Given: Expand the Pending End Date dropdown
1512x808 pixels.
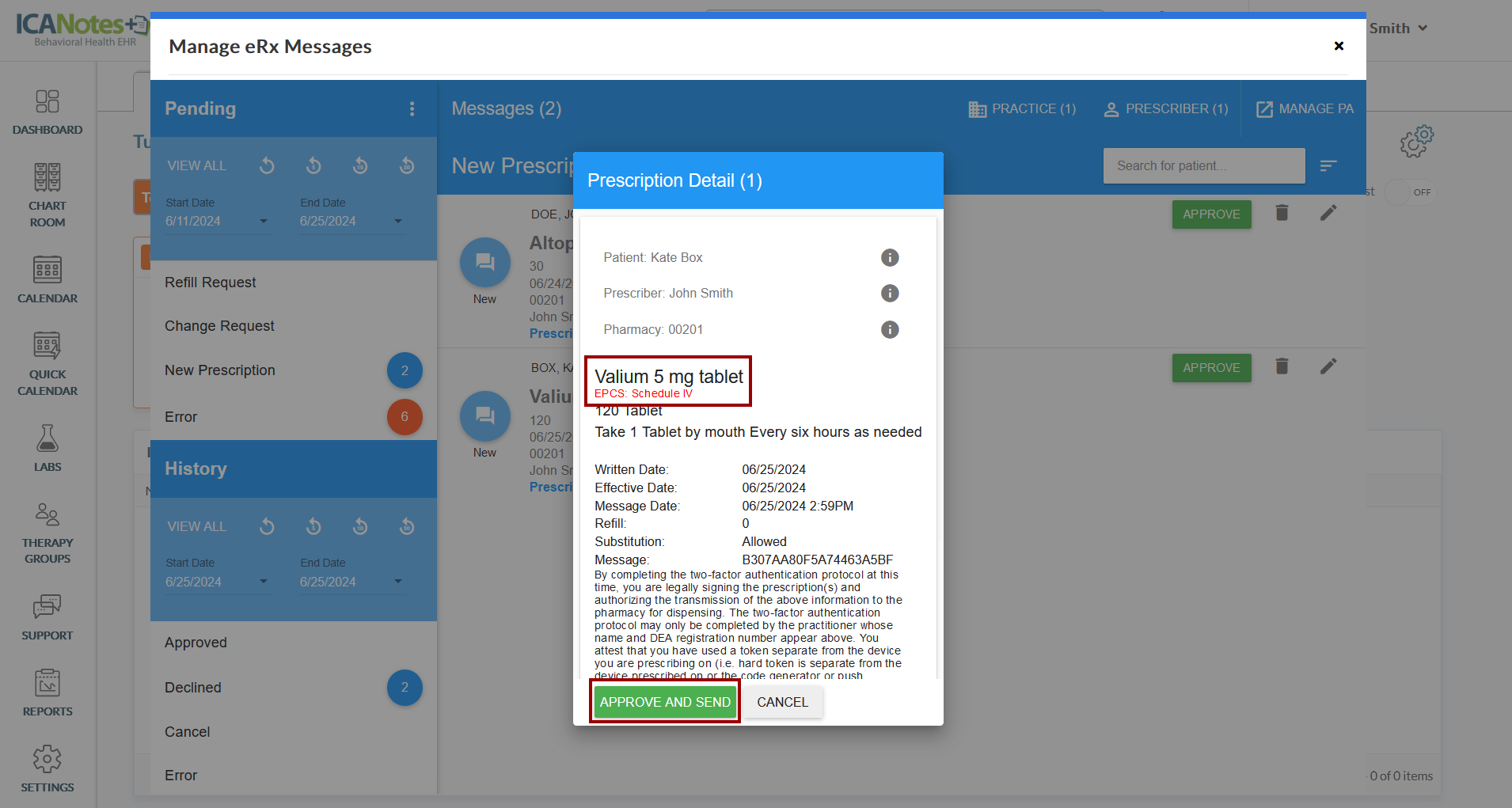Looking at the screenshot, I should tap(397, 222).
